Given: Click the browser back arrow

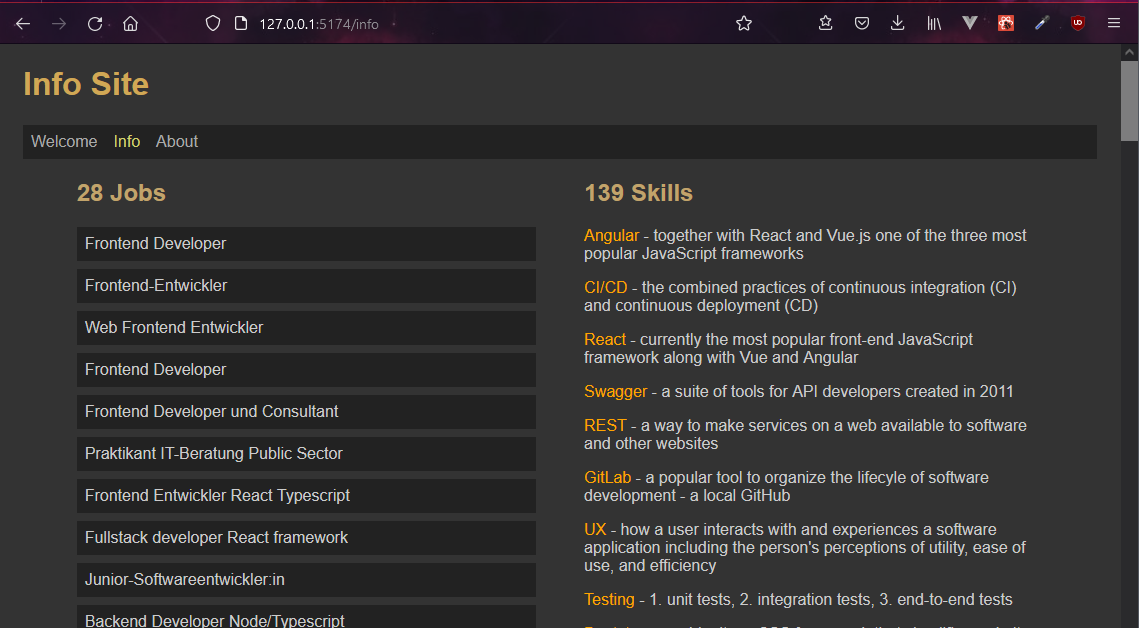Looking at the screenshot, I should click(x=23, y=24).
